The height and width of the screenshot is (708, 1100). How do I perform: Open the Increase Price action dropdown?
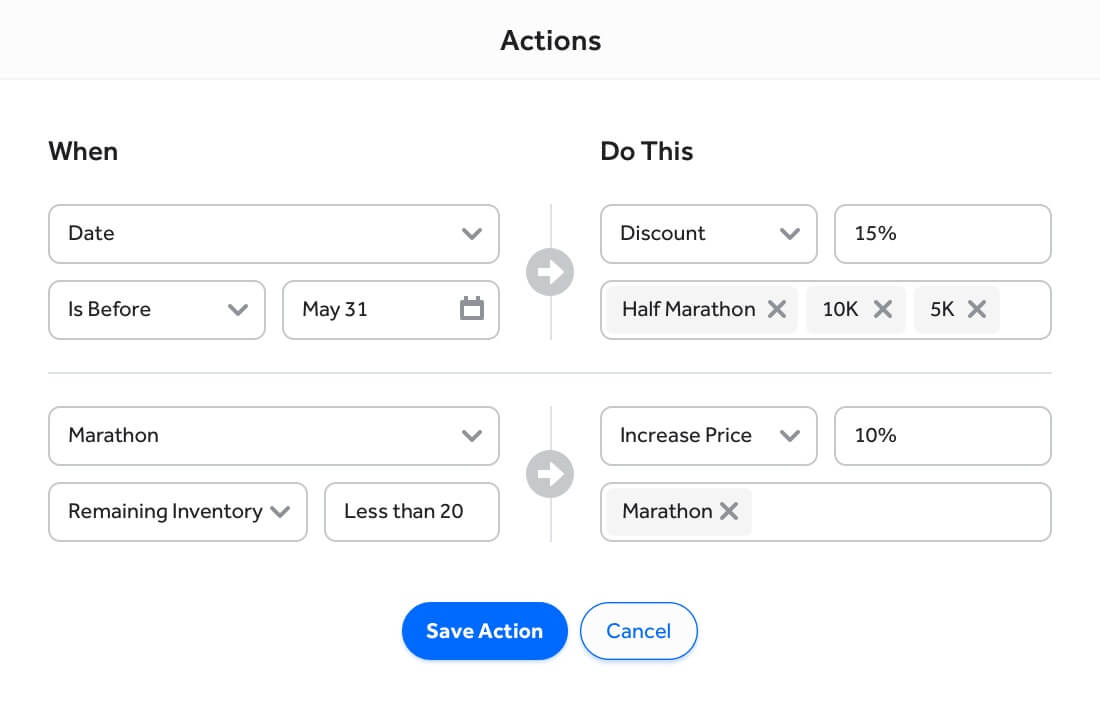point(708,436)
